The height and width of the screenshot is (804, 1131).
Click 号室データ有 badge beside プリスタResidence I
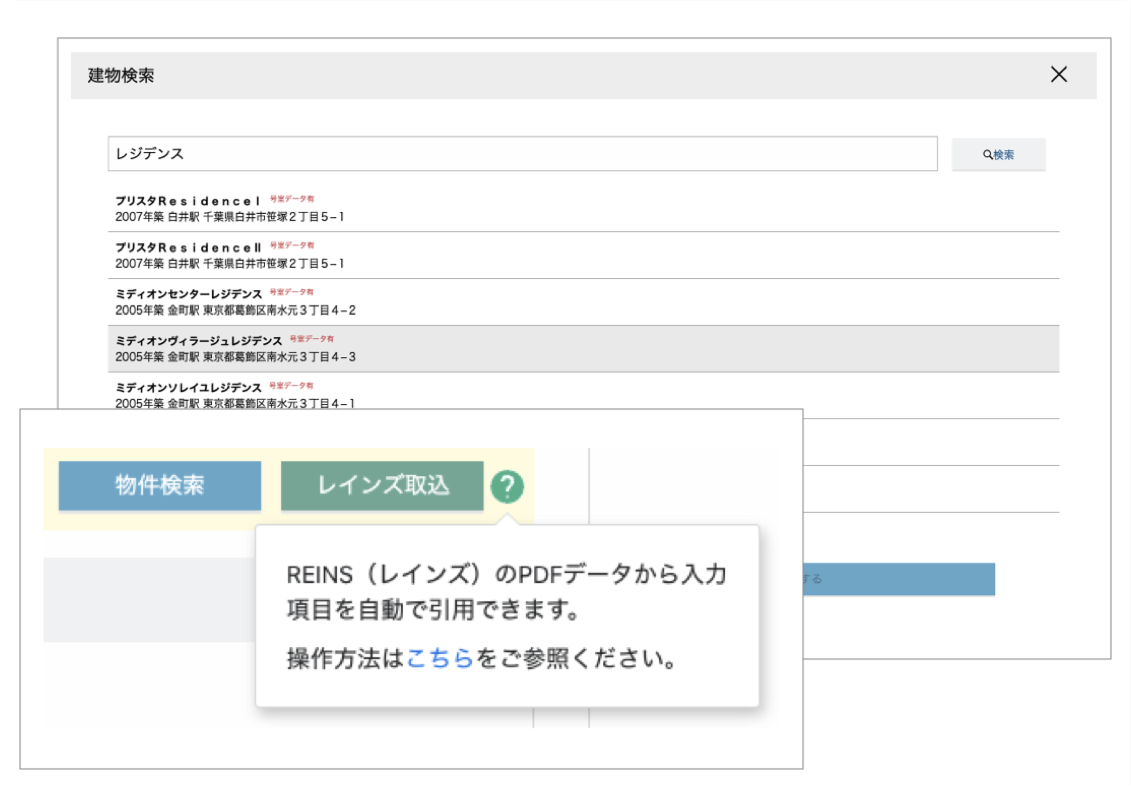[x=292, y=199]
